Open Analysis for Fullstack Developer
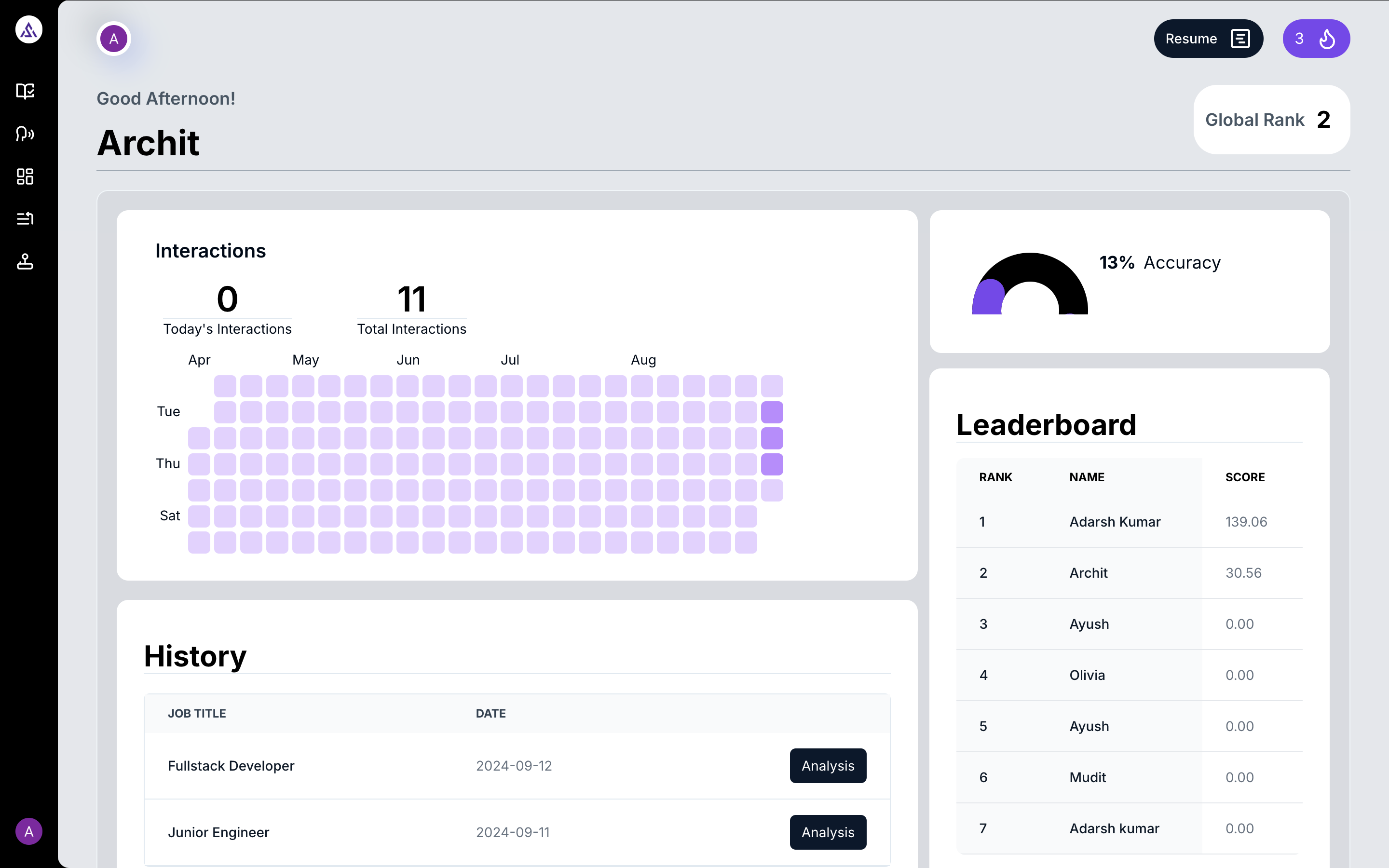Screen dimensions: 1389x868 tap(827, 765)
